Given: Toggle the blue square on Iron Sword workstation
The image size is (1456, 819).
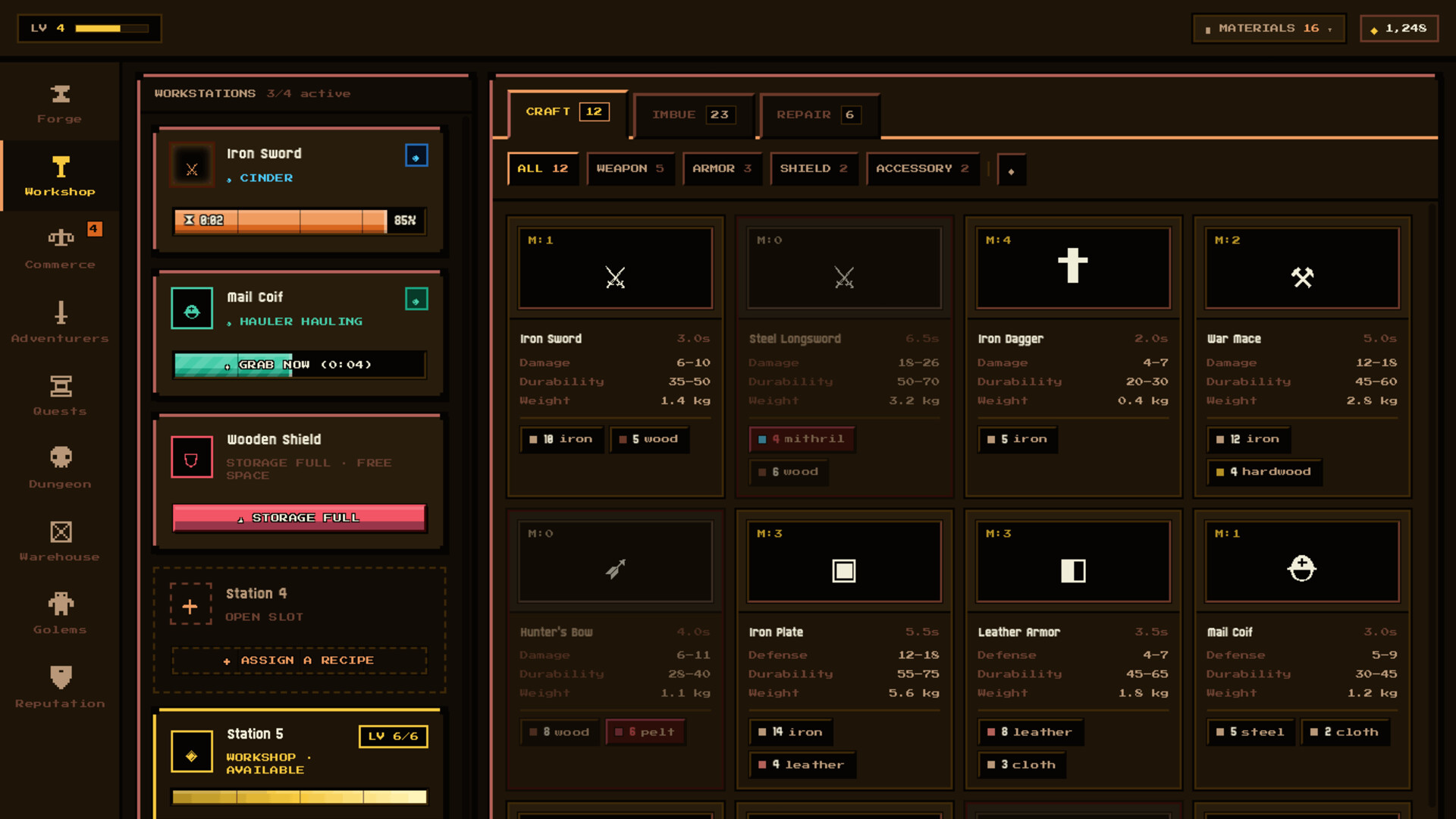Looking at the screenshot, I should tap(416, 155).
